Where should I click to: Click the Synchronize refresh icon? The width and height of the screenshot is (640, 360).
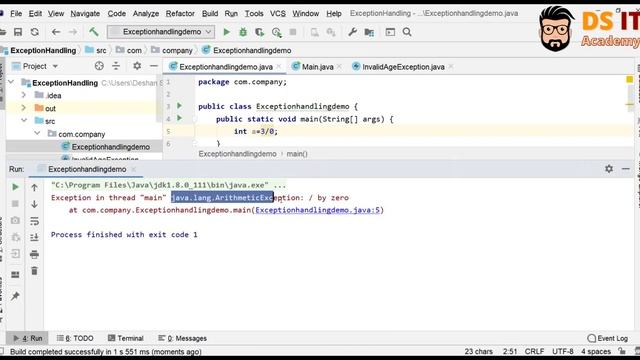click(35, 32)
